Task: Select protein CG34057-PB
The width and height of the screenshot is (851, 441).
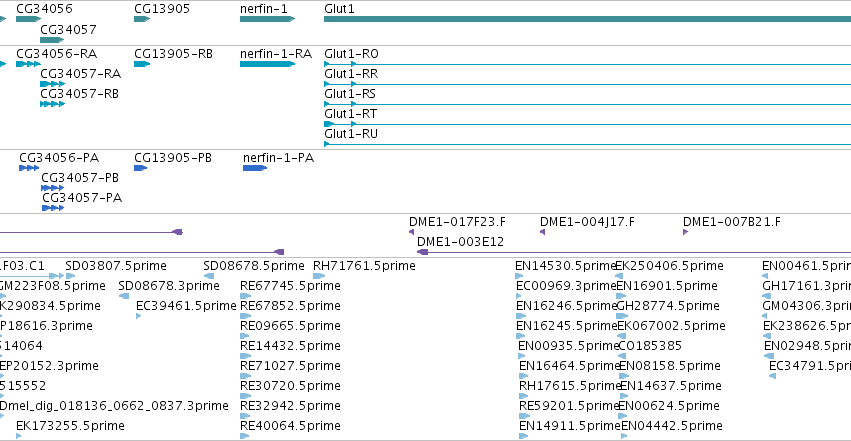Action: [x=80, y=178]
